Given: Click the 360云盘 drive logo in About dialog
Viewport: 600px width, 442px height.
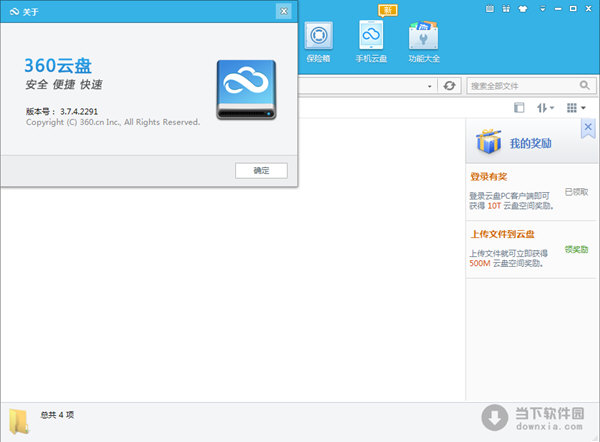Looking at the screenshot, I should [246, 89].
